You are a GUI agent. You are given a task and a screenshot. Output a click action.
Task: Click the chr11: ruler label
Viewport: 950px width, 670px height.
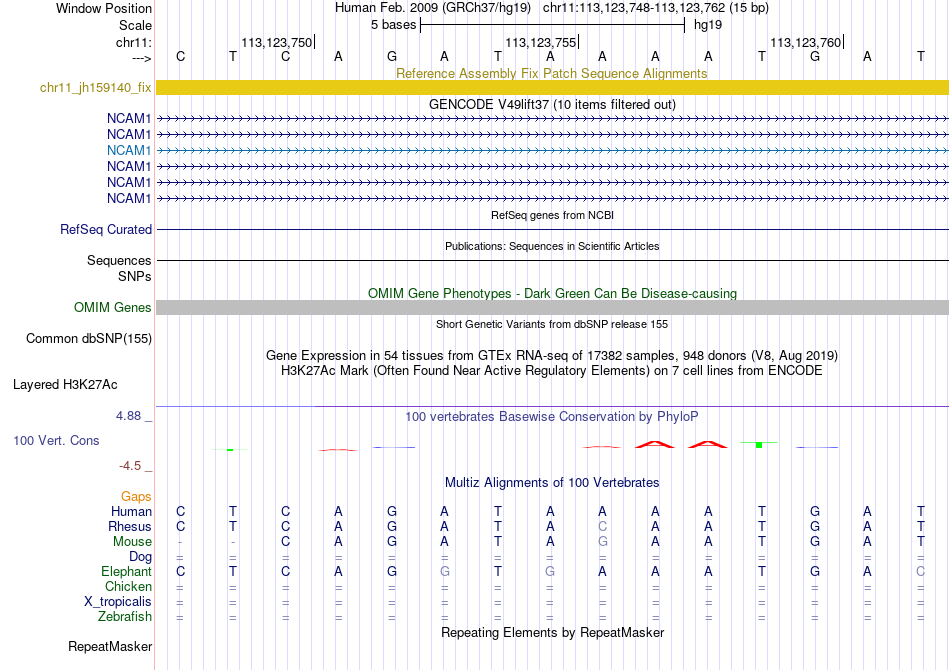click(x=133, y=42)
